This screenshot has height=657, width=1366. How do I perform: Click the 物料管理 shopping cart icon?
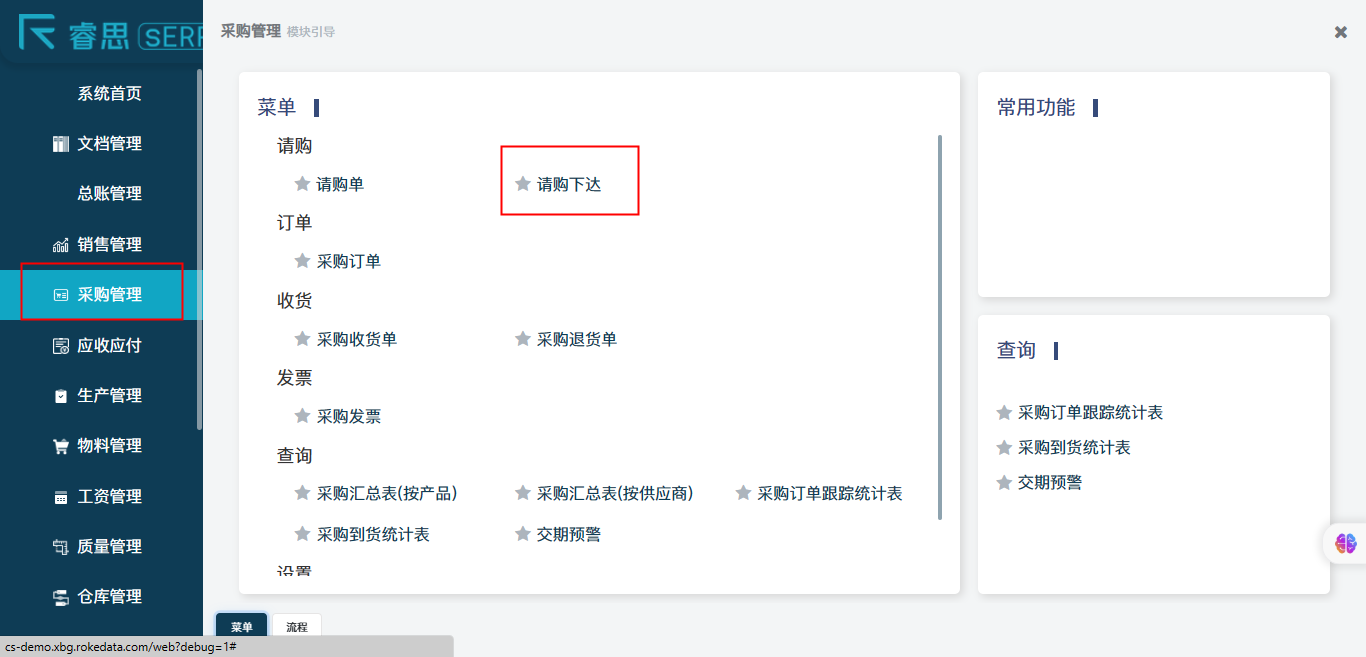(x=60, y=446)
